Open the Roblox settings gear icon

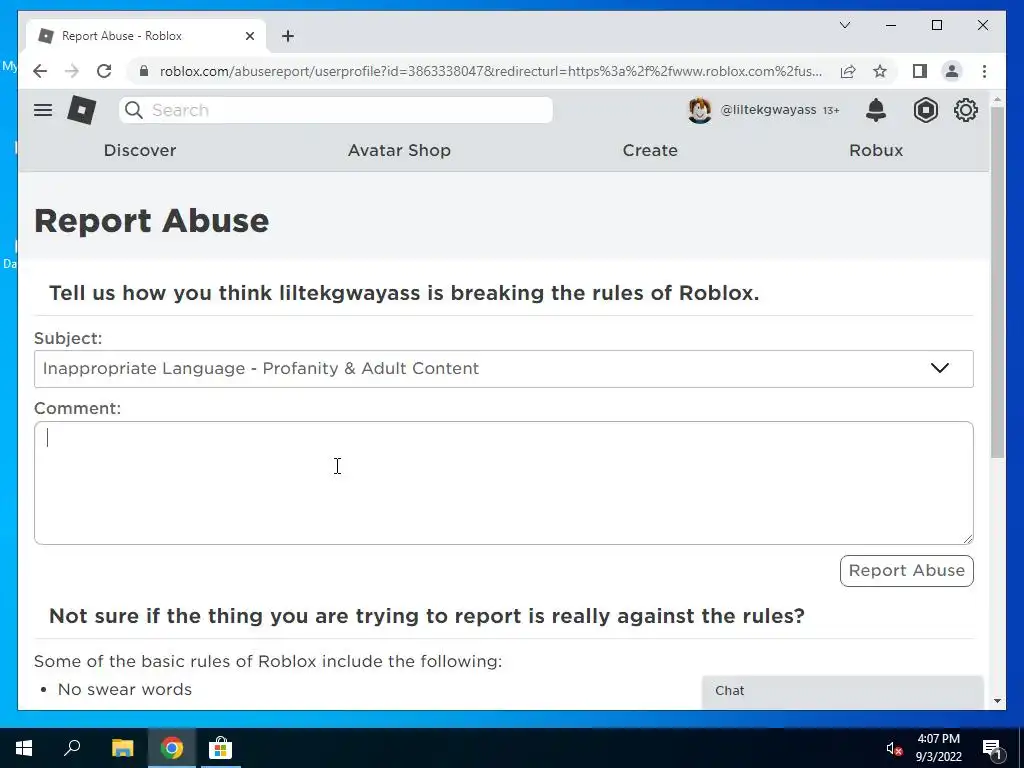click(966, 110)
